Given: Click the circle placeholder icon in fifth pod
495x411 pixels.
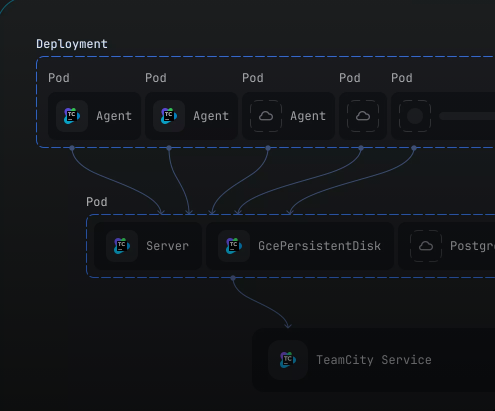Looking at the screenshot, I should [x=415, y=116].
